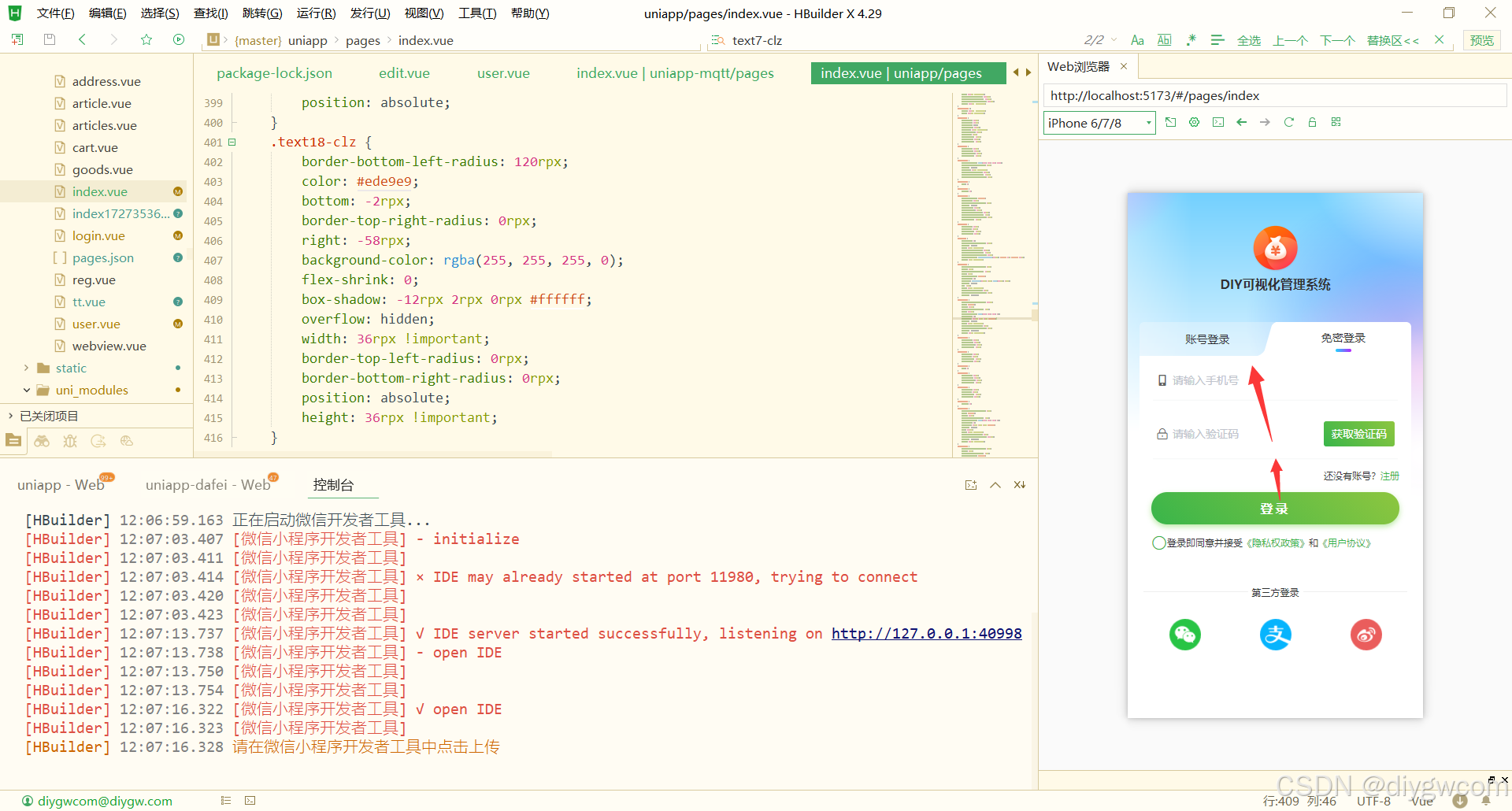
Task: Click the run play icon in toolbar
Action: point(179,39)
